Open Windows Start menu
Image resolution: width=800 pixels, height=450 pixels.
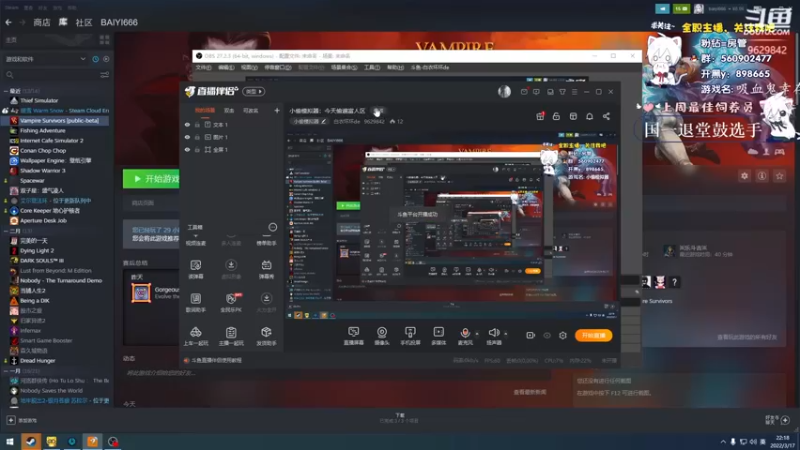point(10,441)
